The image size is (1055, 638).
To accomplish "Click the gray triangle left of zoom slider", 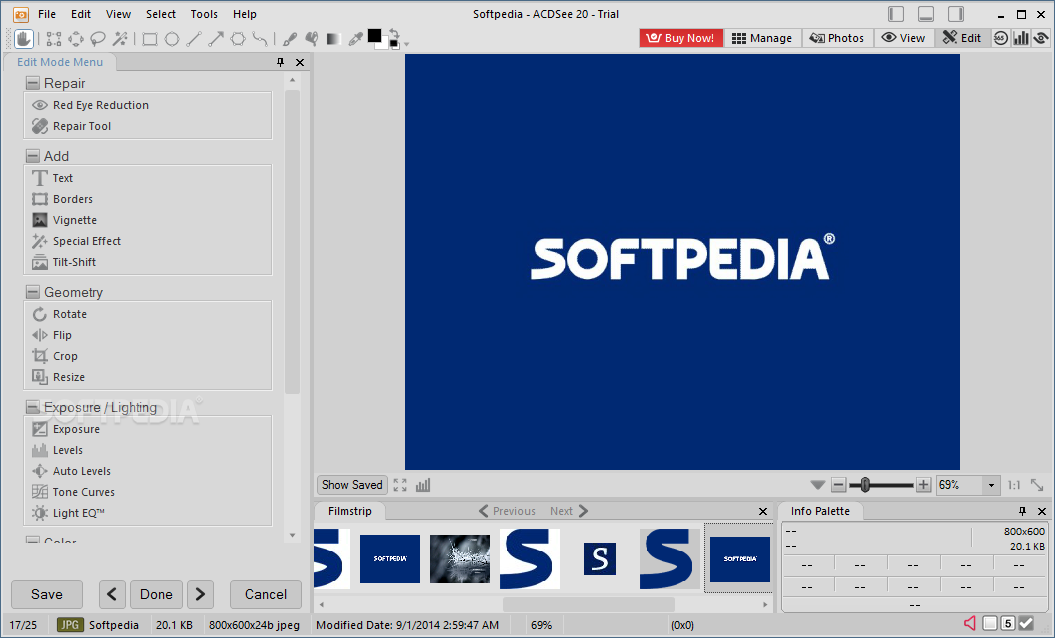I will [817, 485].
